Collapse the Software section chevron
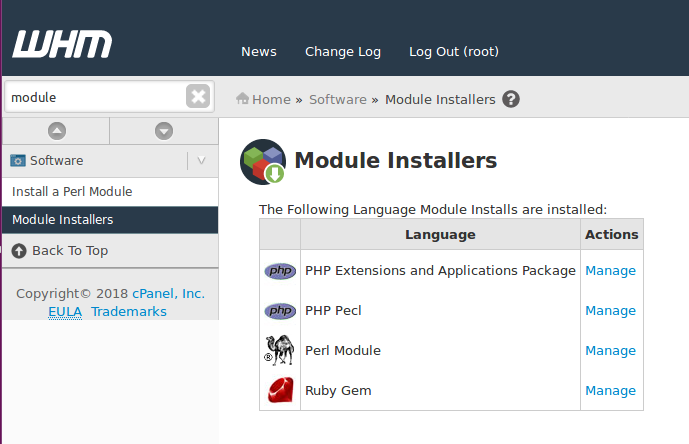Image resolution: width=689 pixels, height=444 pixels. click(201, 160)
